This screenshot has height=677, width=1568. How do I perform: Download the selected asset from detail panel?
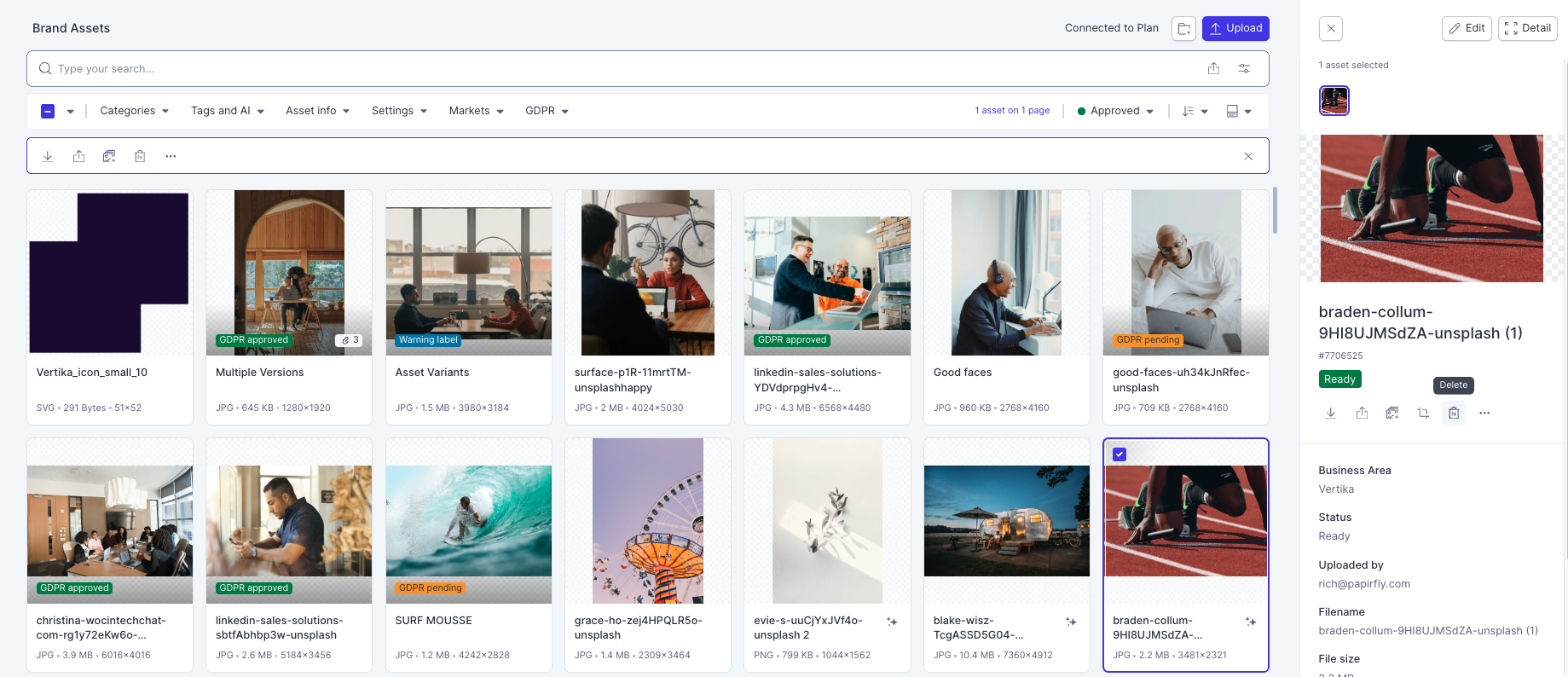tap(1330, 413)
